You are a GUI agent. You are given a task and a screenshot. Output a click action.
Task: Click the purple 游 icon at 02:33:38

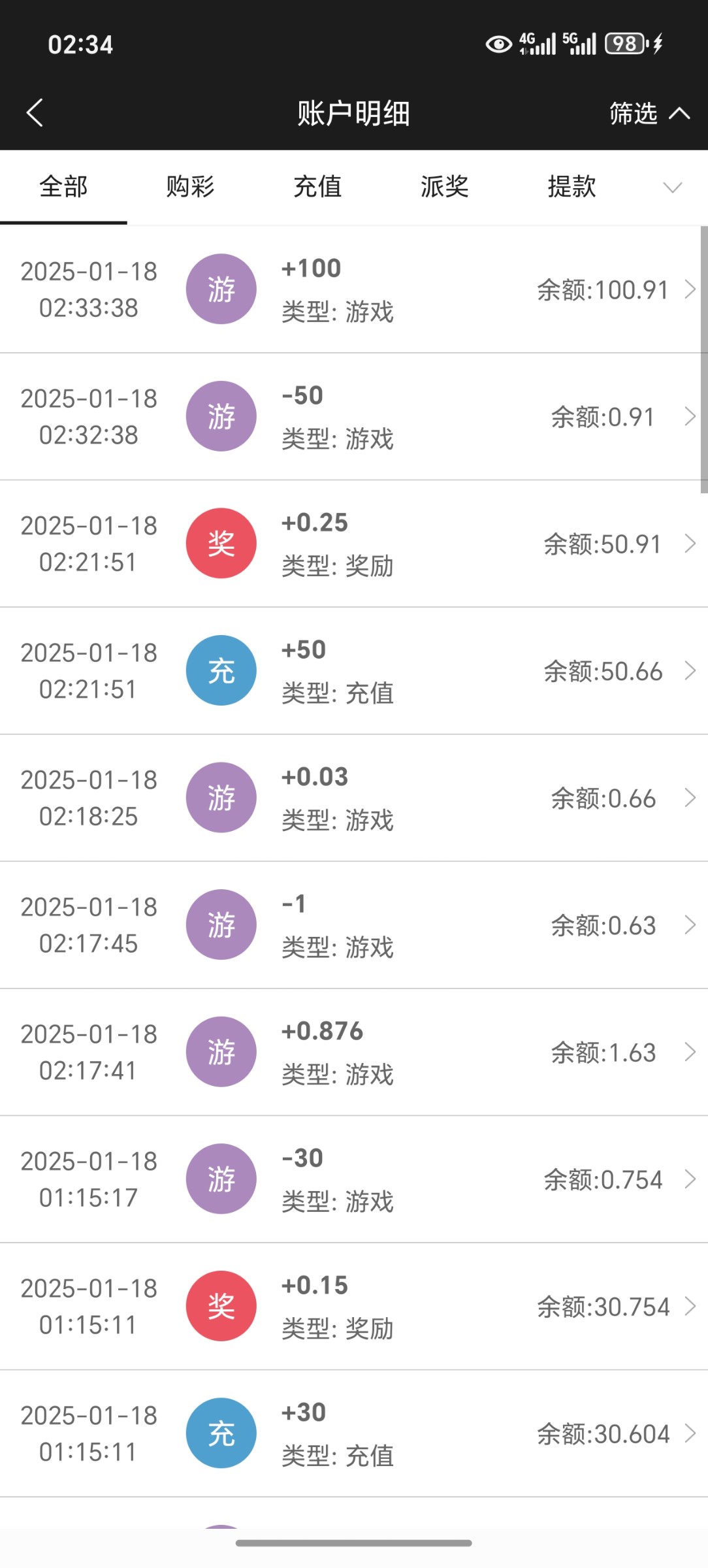coord(221,289)
